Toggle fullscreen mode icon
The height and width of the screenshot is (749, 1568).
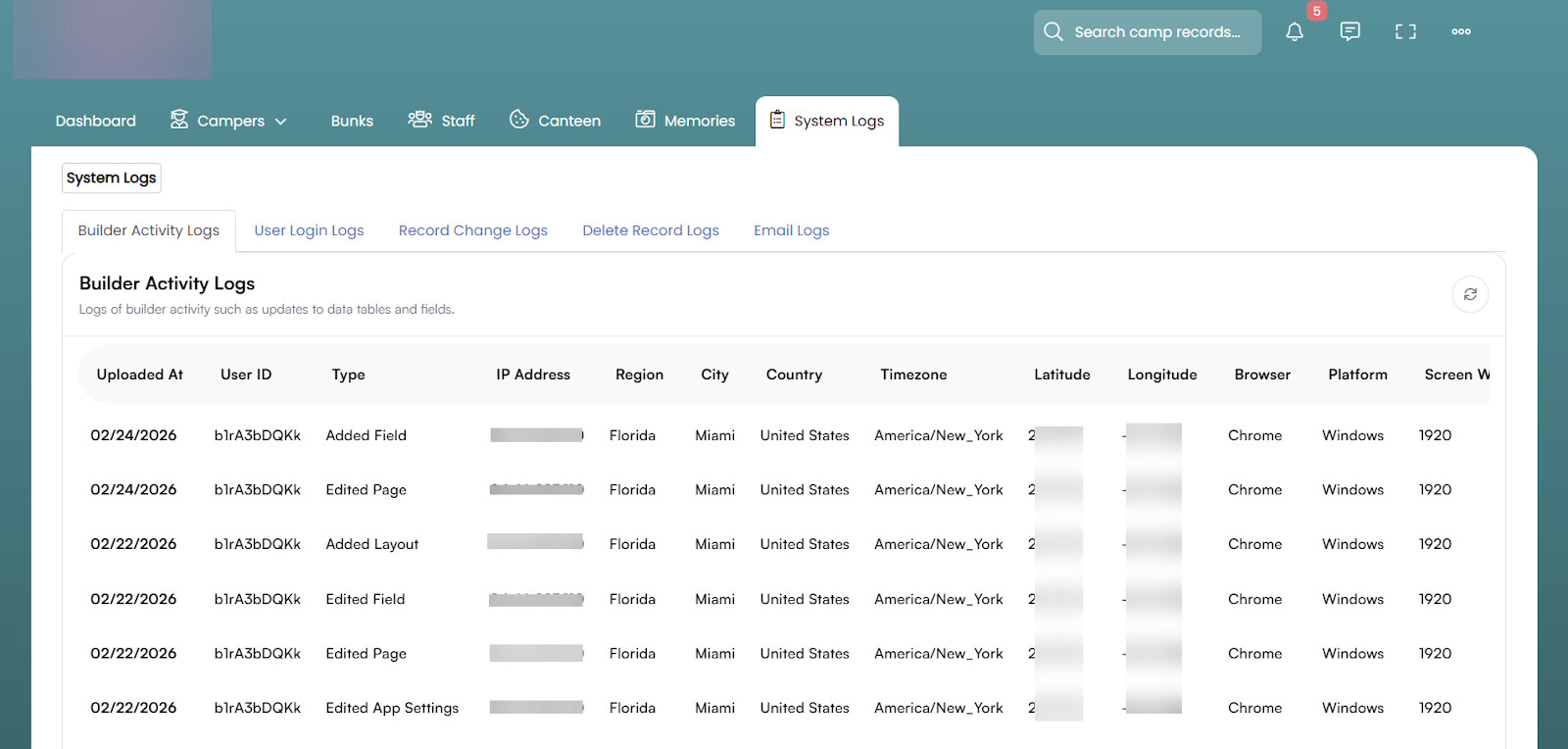(x=1405, y=31)
